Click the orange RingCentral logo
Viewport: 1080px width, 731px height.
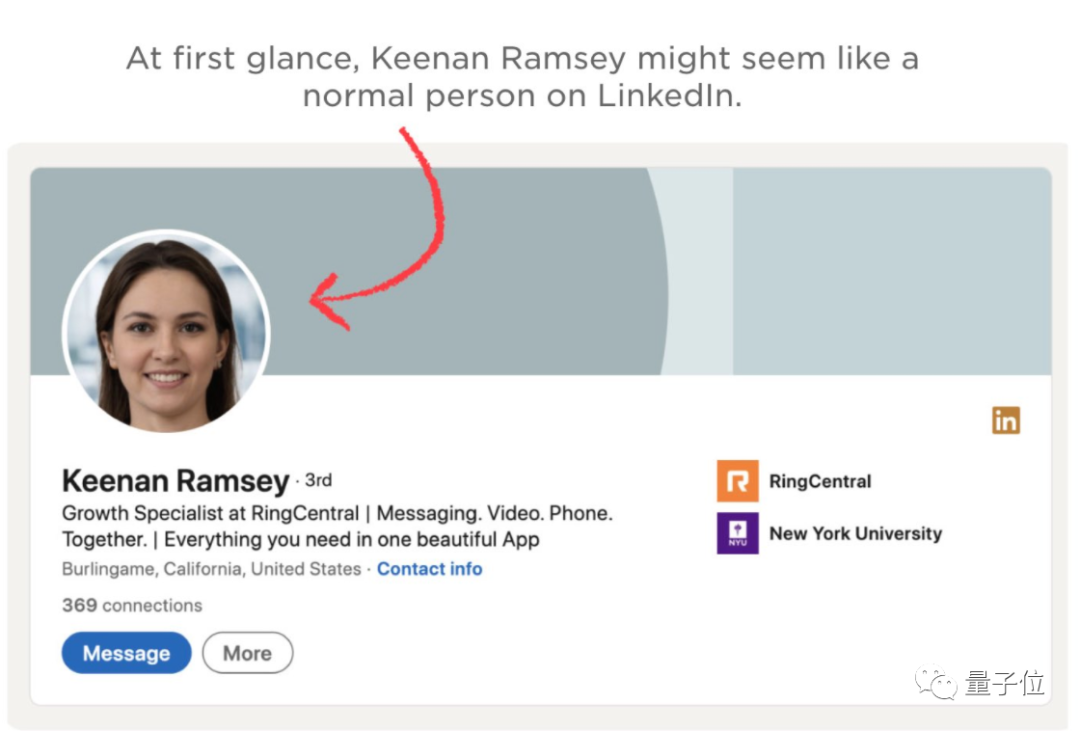[737, 481]
